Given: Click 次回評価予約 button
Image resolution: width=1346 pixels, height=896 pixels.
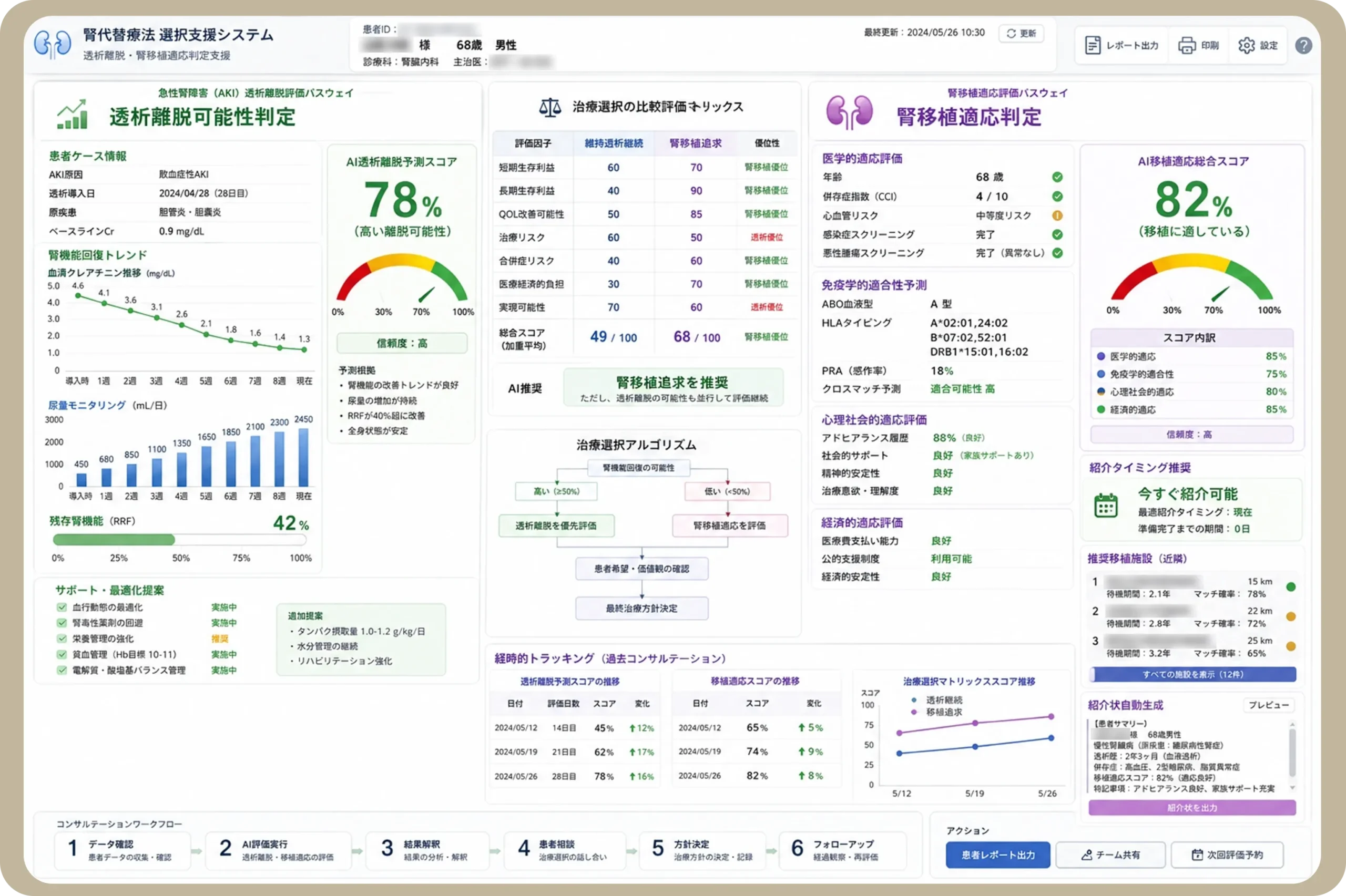Looking at the screenshot, I should point(1227,855).
